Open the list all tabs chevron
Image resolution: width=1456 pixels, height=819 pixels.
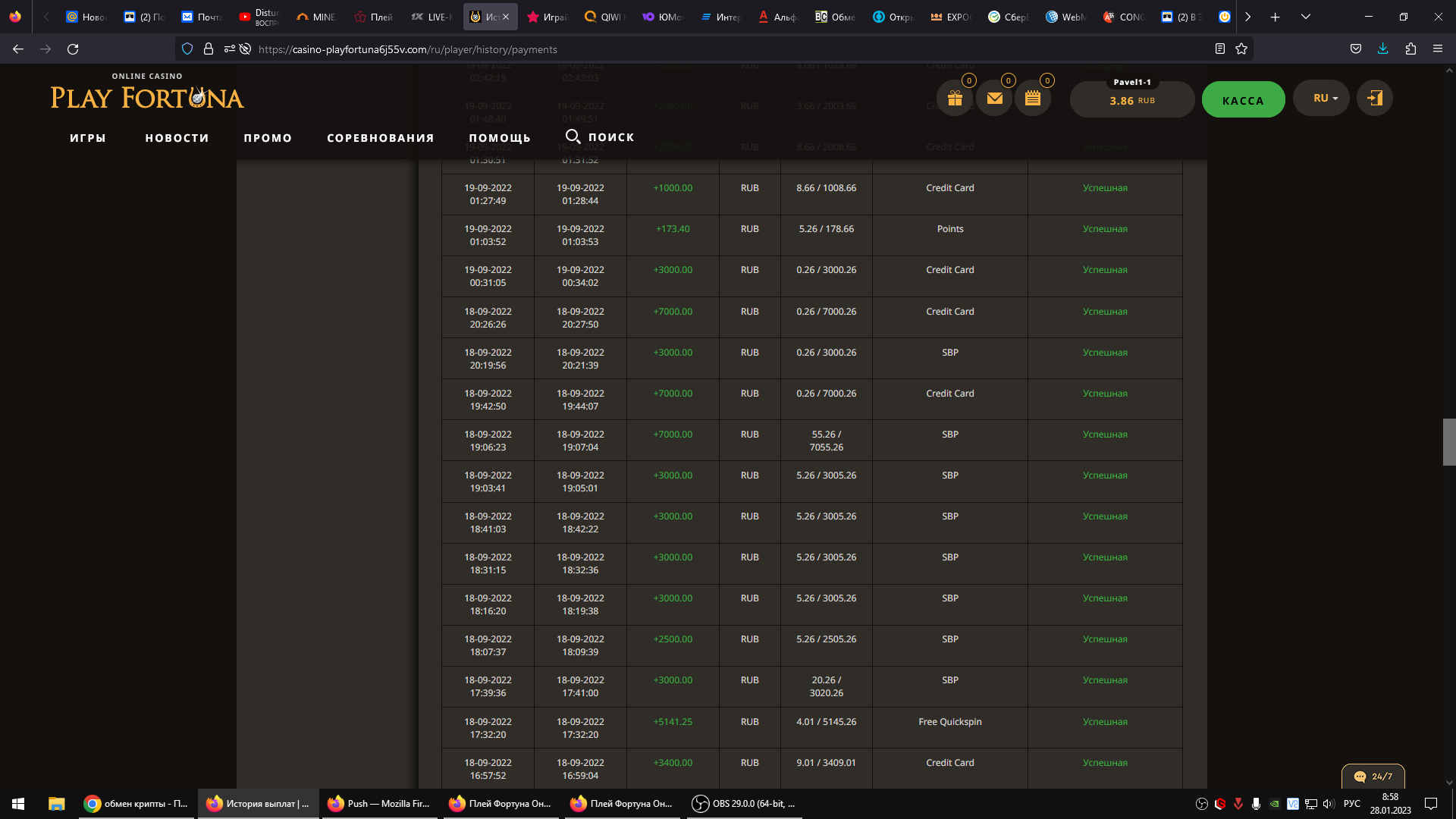(x=1306, y=17)
